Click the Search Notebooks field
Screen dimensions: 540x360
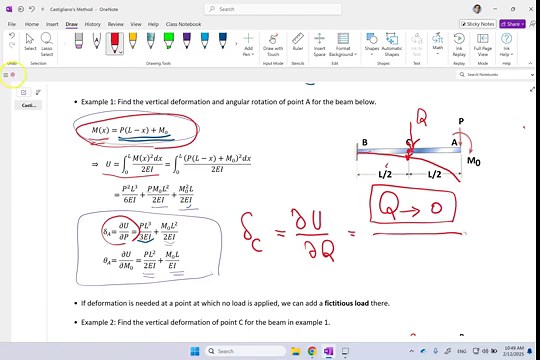pyautogui.click(x=493, y=74)
